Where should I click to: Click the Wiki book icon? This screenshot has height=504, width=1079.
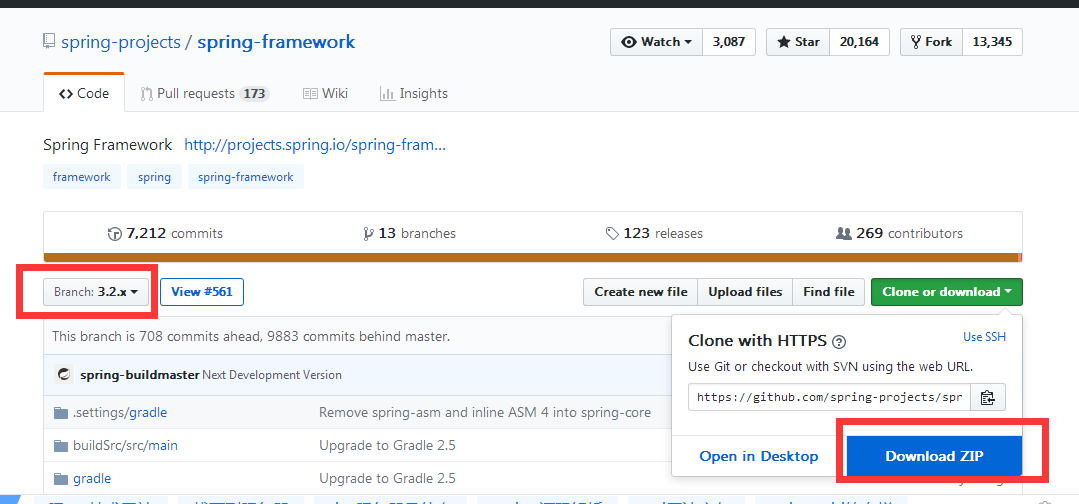310,93
